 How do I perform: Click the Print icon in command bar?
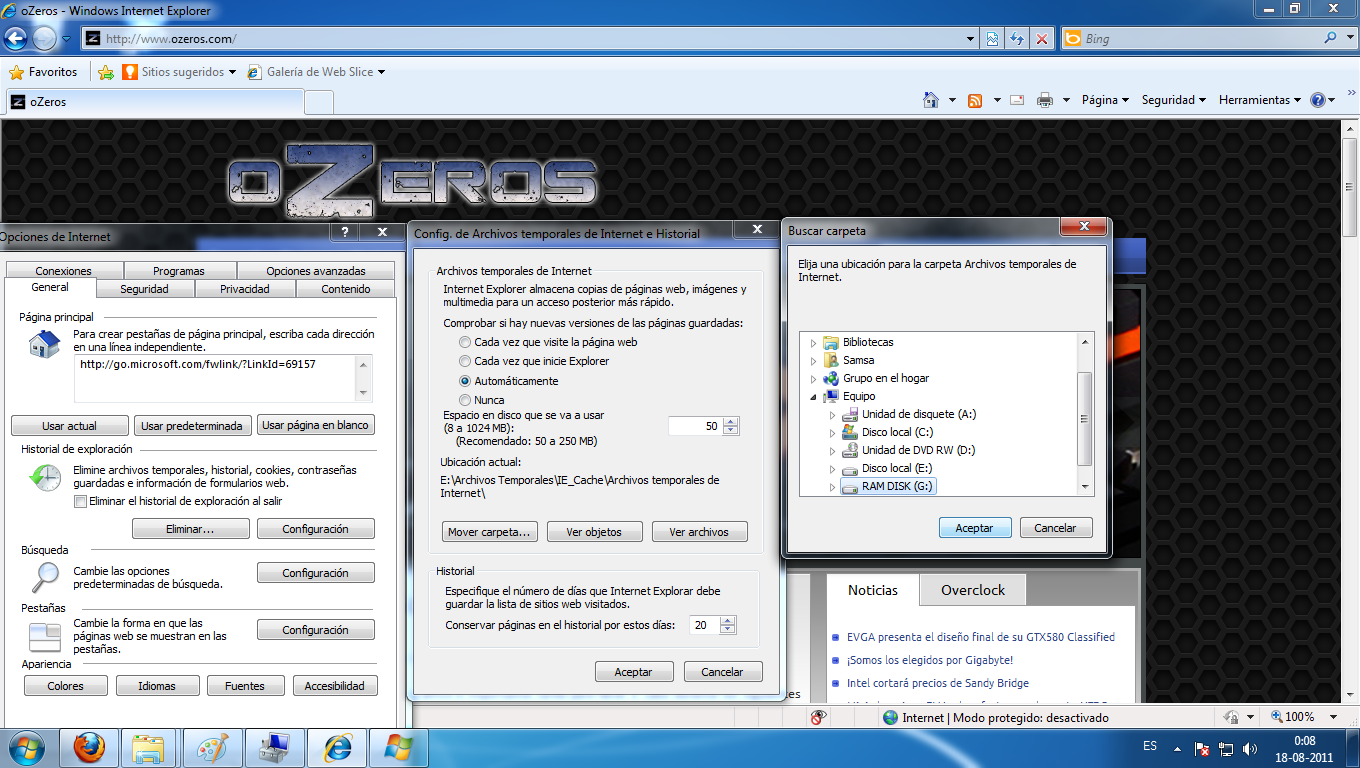pos(1045,100)
